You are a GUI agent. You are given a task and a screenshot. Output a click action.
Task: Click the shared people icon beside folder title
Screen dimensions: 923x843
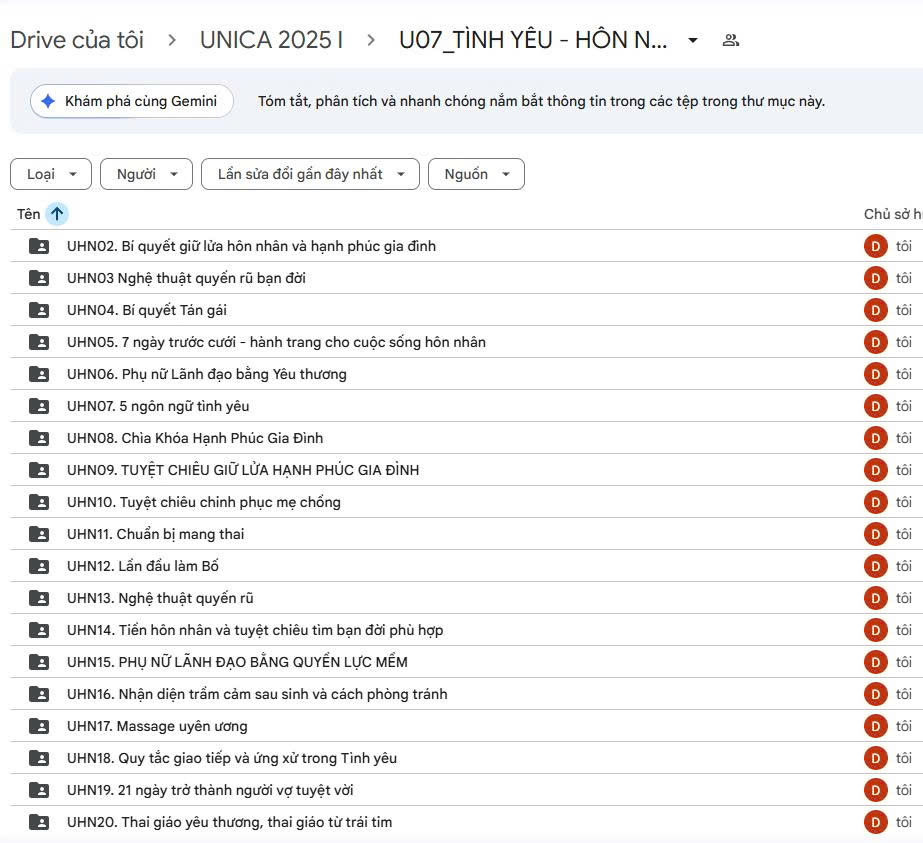tap(731, 40)
